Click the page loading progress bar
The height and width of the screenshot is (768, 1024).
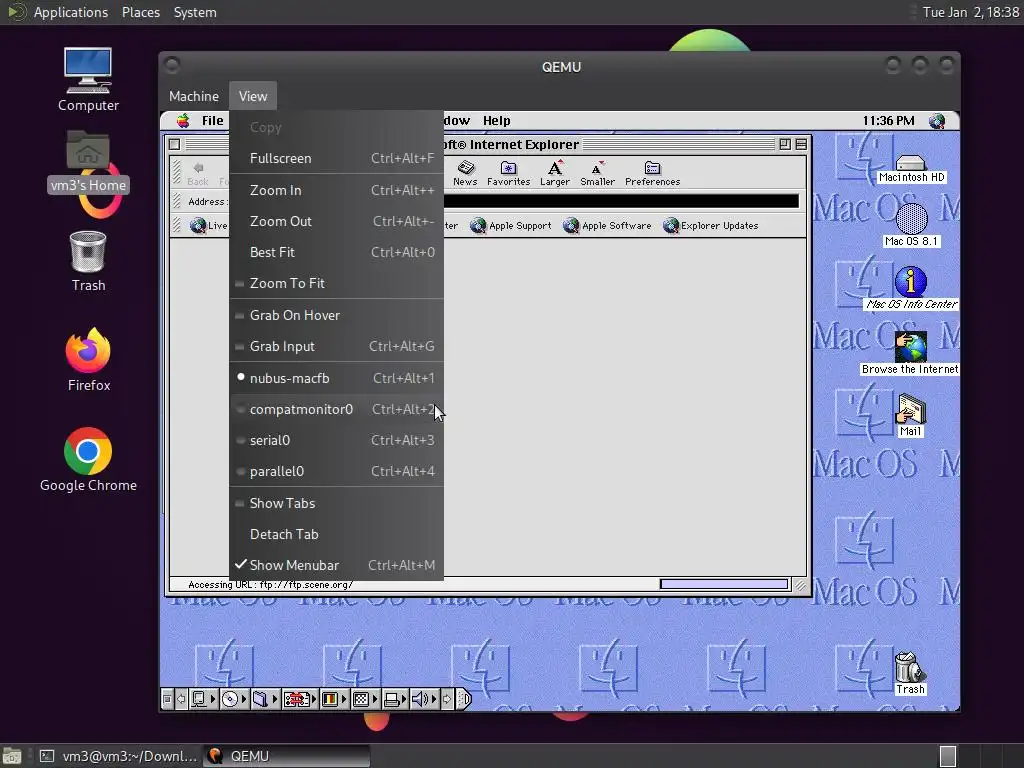coord(724,584)
